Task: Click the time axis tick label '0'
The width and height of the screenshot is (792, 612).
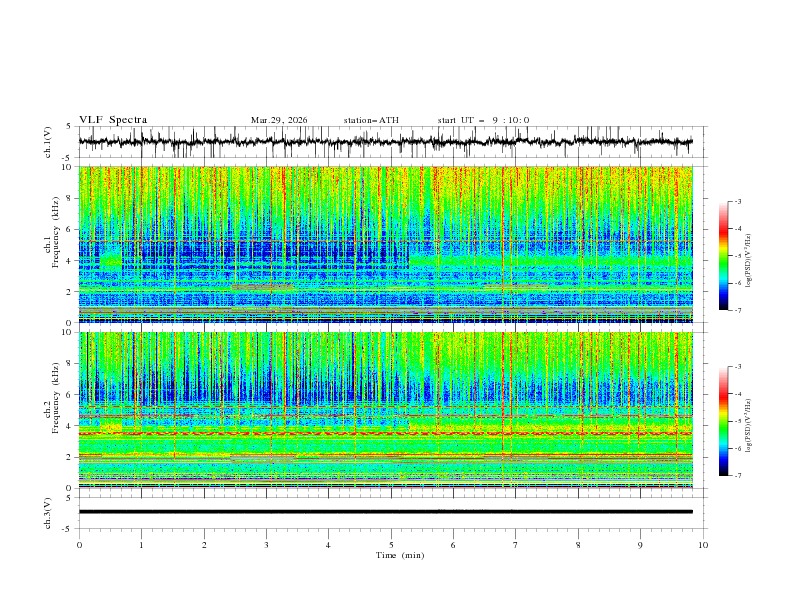Action: tap(79, 545)
